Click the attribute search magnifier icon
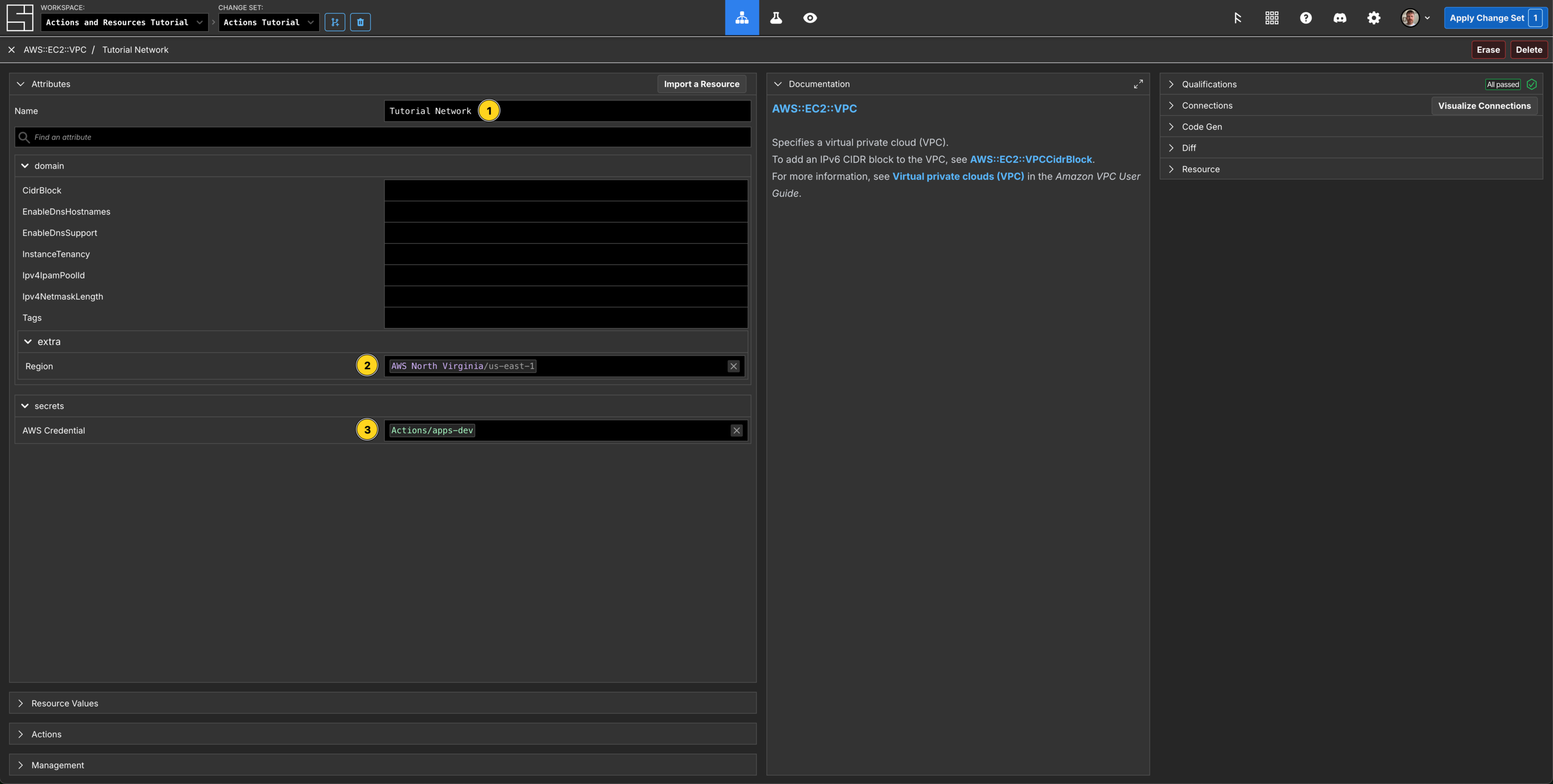1553x784 pixels. pos(23,137)
